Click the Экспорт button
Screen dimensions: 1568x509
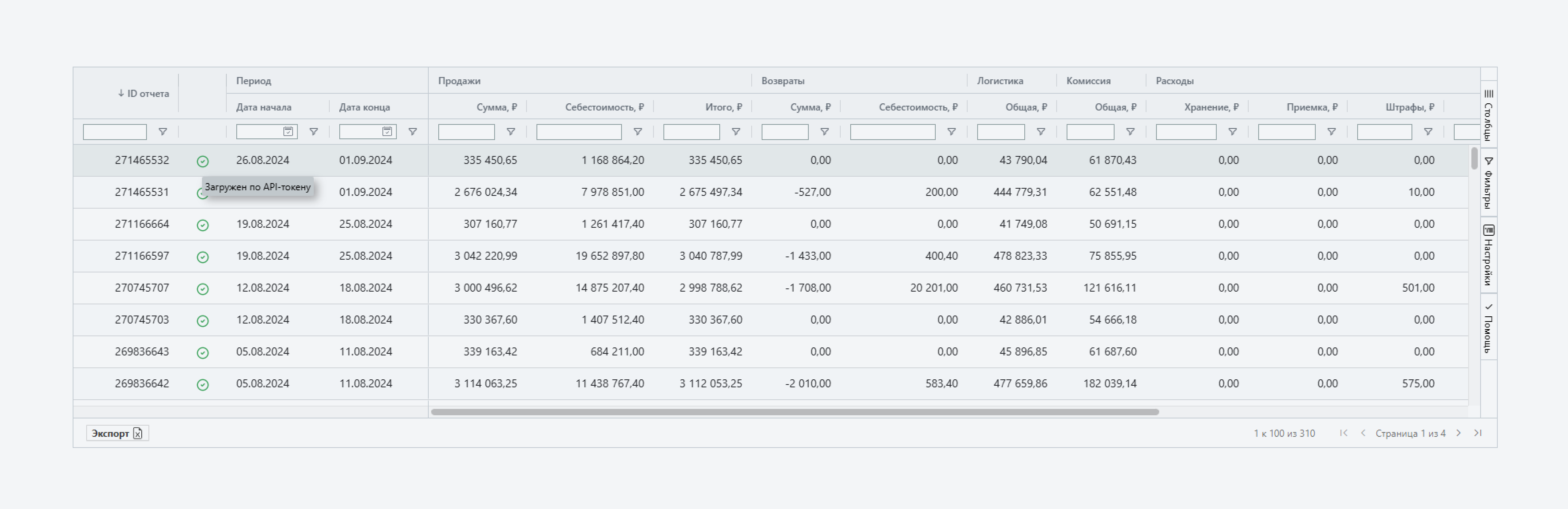coord(117,434)
